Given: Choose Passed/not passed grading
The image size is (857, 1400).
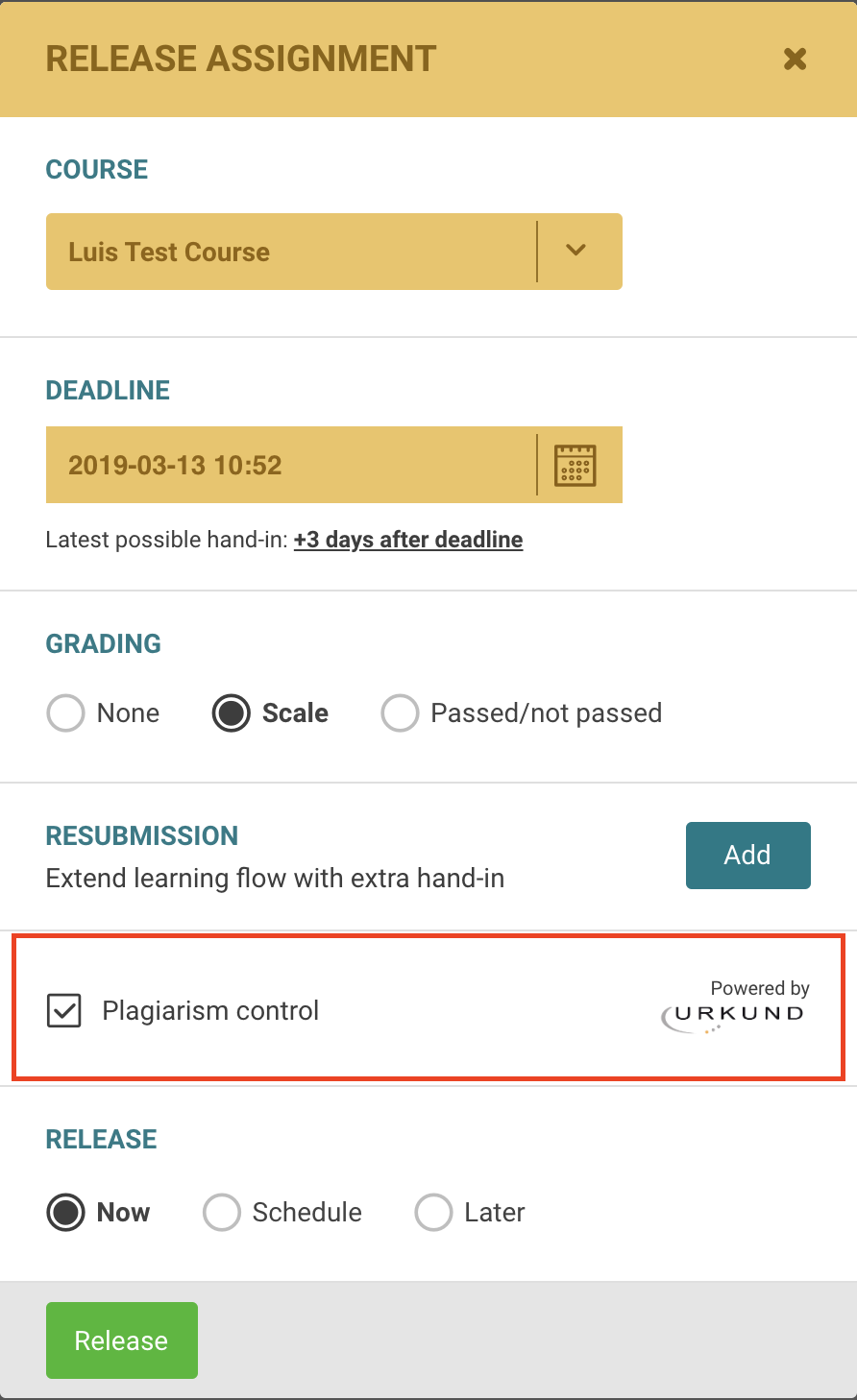Looking at the screenshot, I should coord(400,713).
